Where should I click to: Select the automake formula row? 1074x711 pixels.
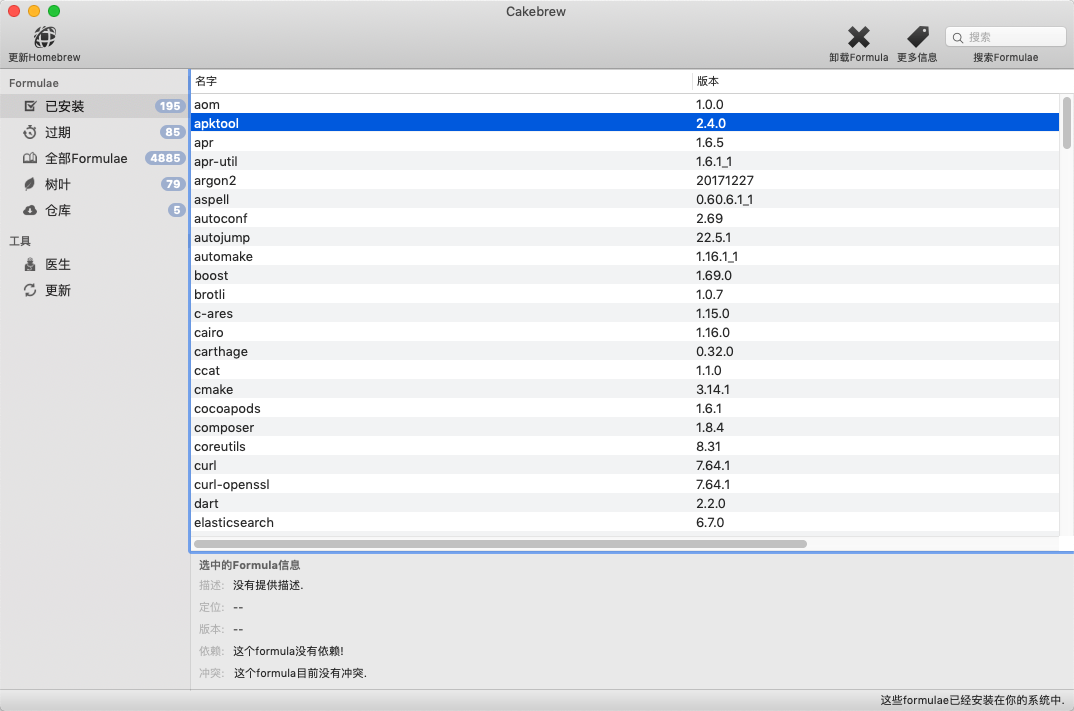(625, 256)
